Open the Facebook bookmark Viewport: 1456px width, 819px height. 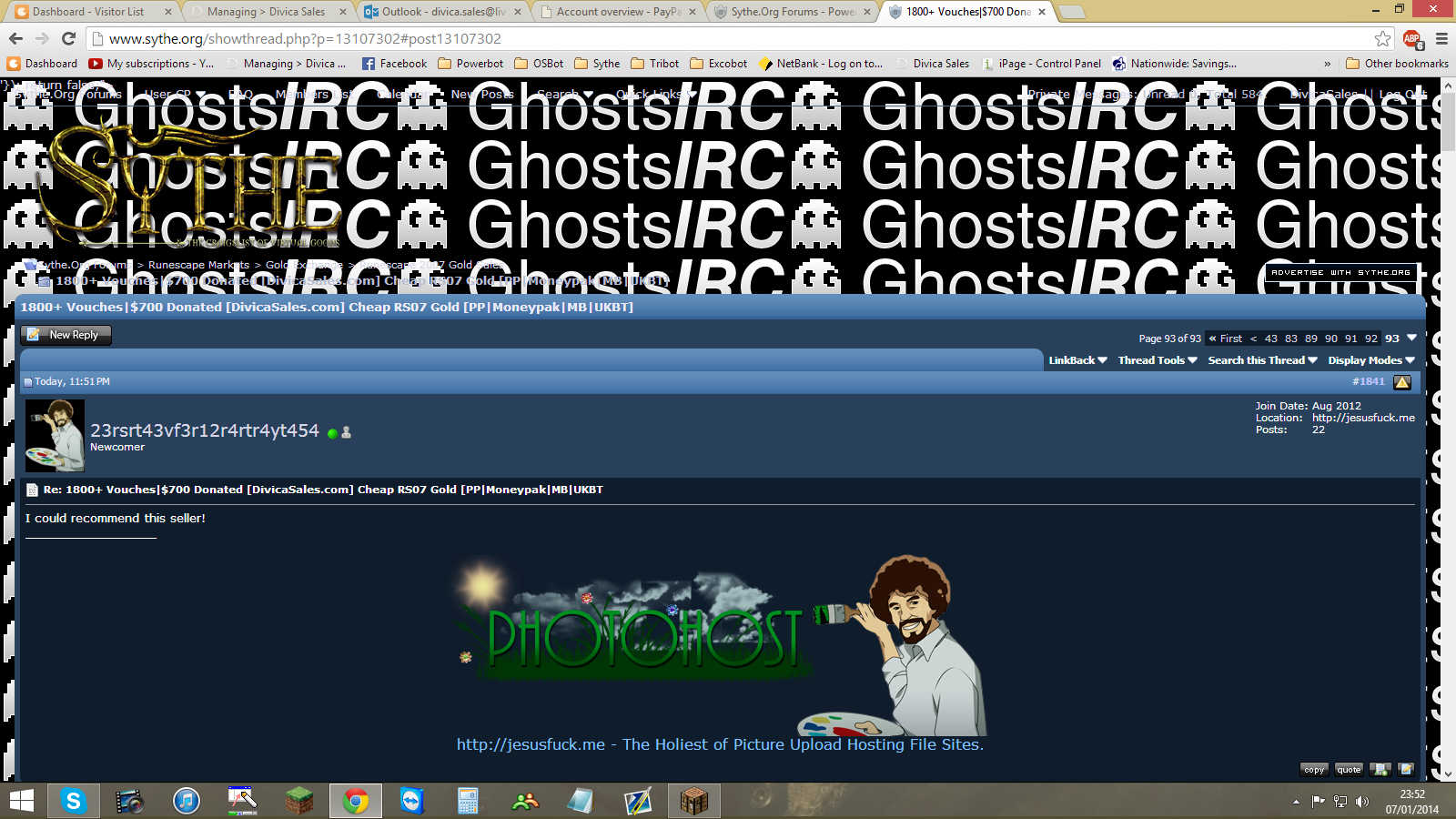pos(394,64)
